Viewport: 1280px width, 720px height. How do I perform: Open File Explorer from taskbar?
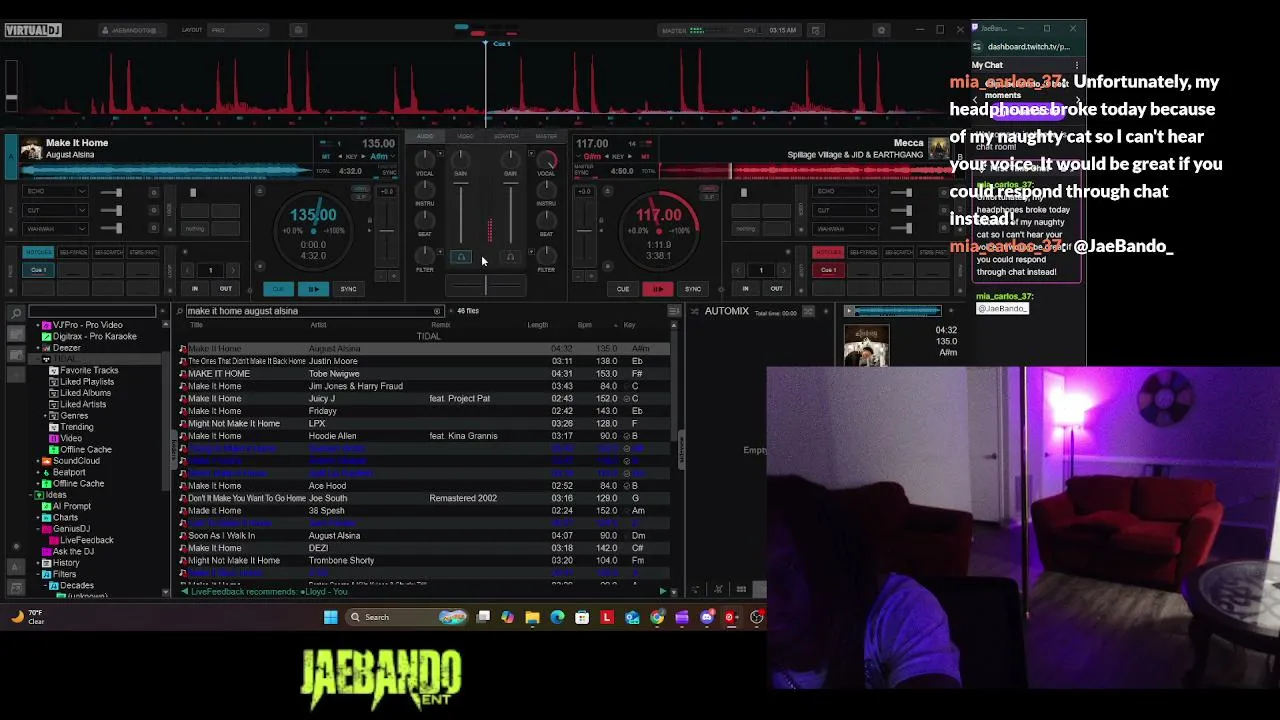(x=532, y=617)
